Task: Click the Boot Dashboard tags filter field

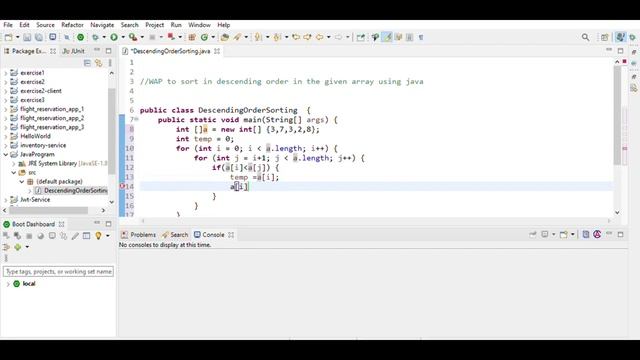Action: (x=58, y=271)
